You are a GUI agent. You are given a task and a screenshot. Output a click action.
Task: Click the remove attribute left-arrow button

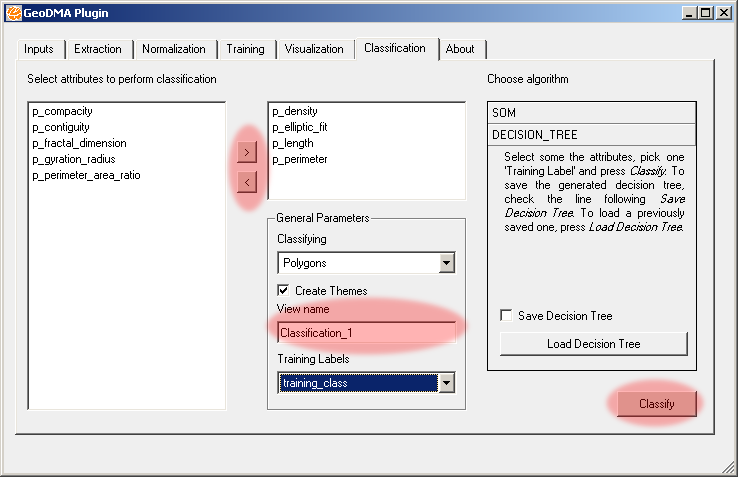click(x=248, y=182)
